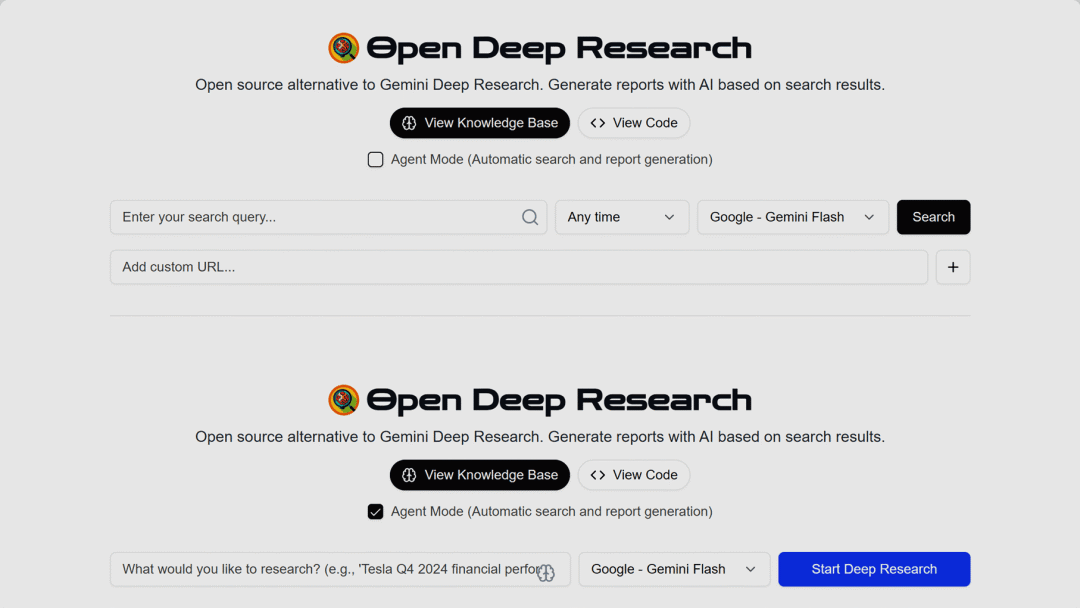Open the model dropdown beside Start Deep Research
The image size is (1080, 608).
(674, 569)
